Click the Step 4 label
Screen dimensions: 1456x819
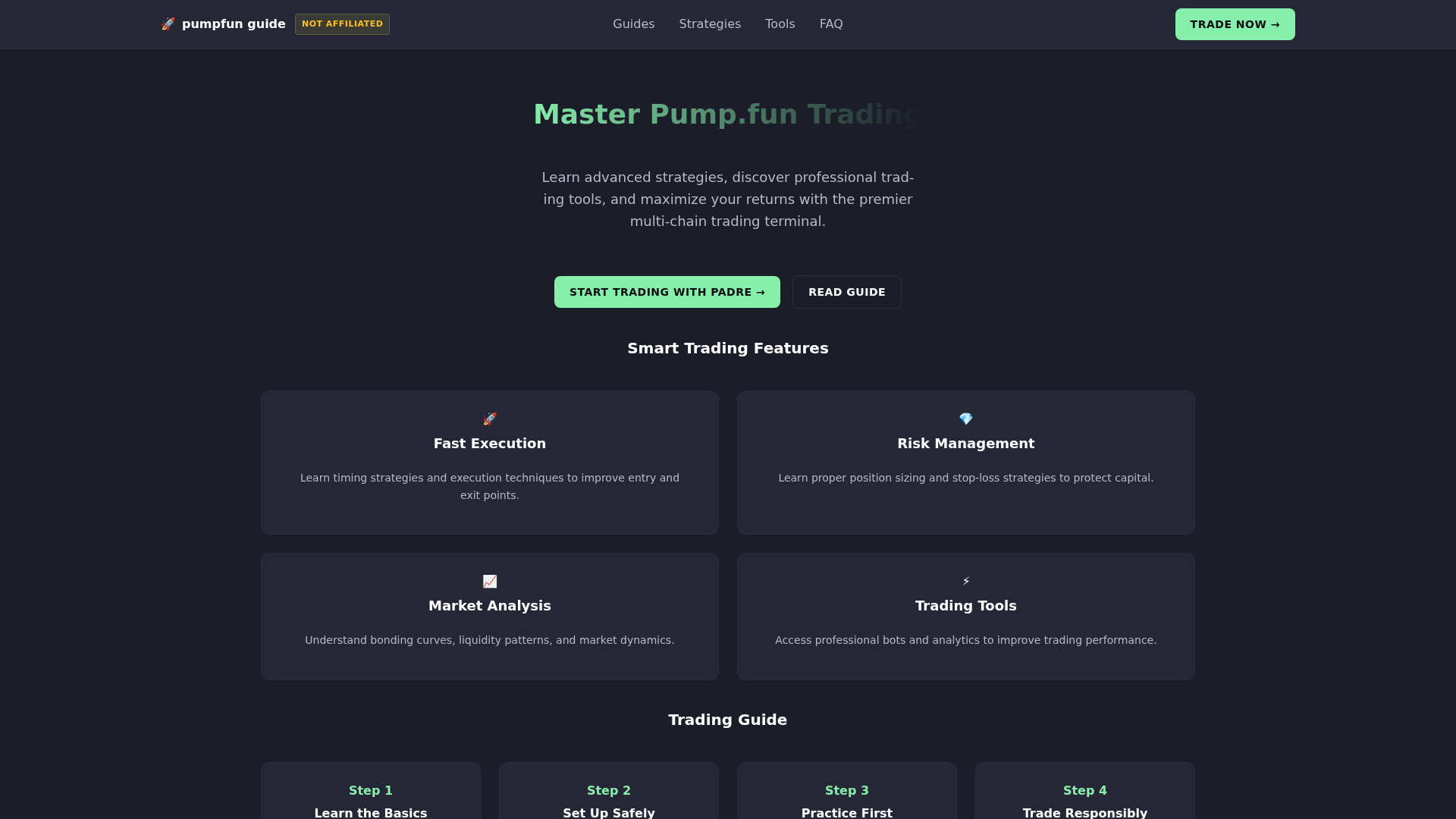point(1085,790)
